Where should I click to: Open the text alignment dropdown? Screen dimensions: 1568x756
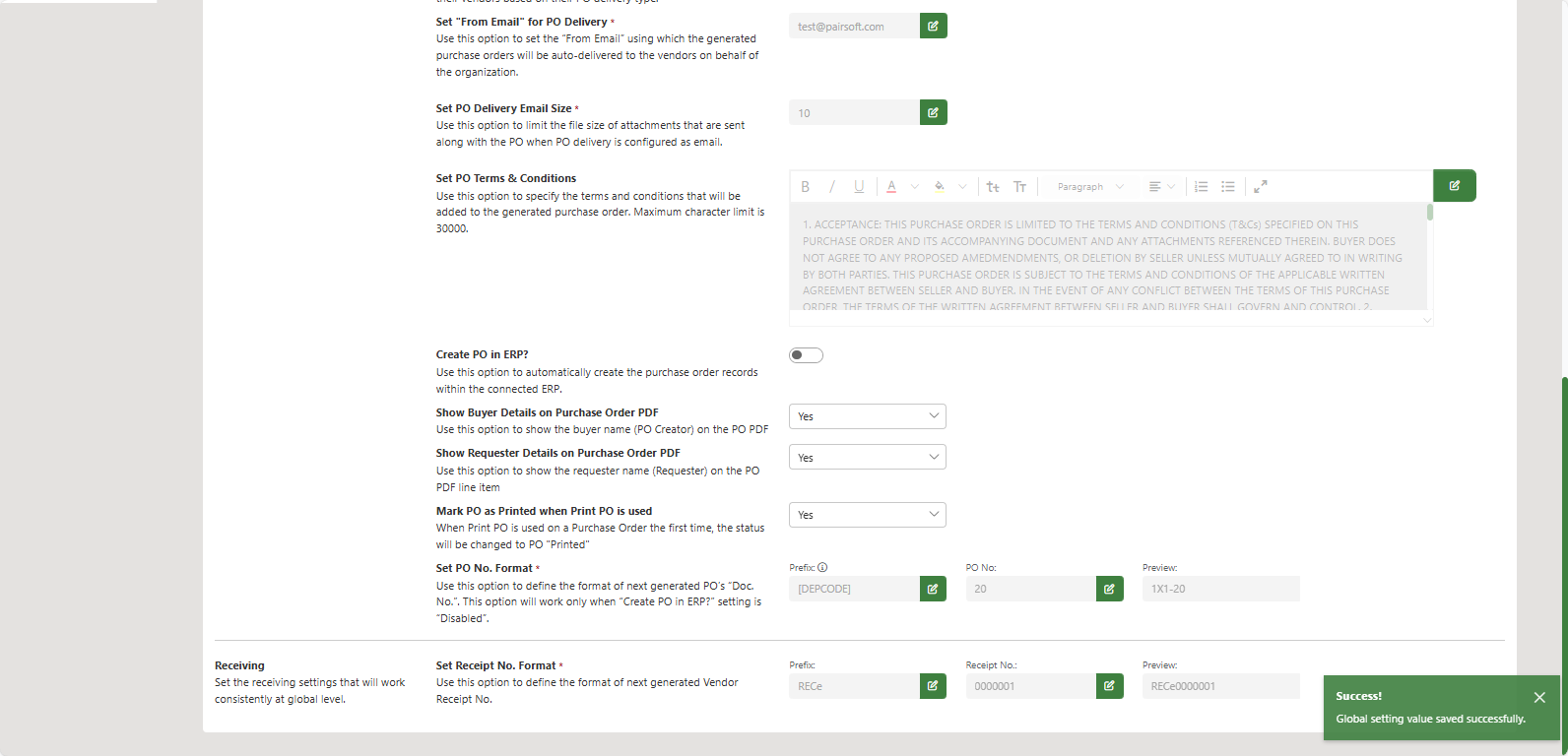pyautogui.click(x=1161, y=186)
